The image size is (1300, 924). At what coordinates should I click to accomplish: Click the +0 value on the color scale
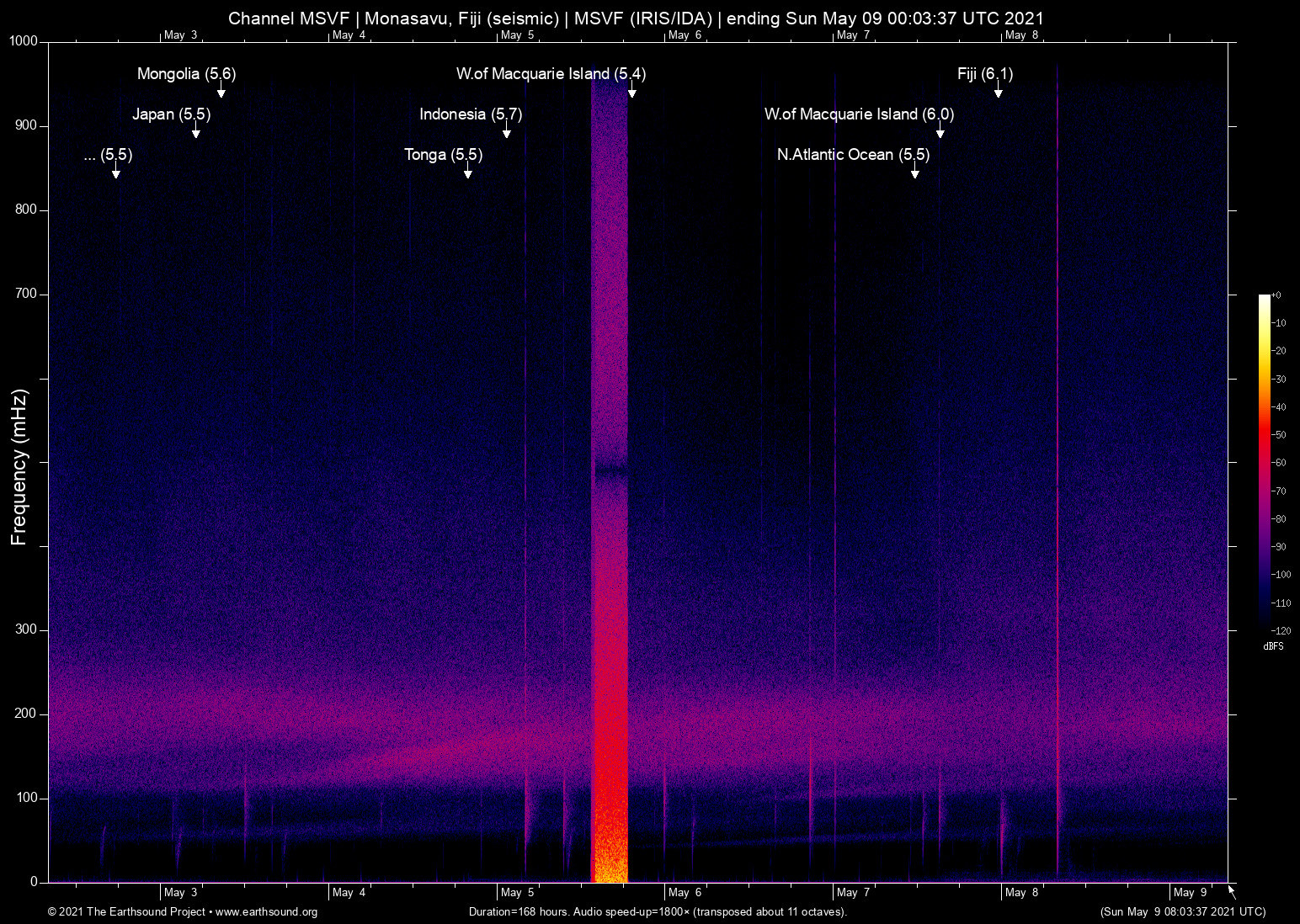[x=1276, y=295]
